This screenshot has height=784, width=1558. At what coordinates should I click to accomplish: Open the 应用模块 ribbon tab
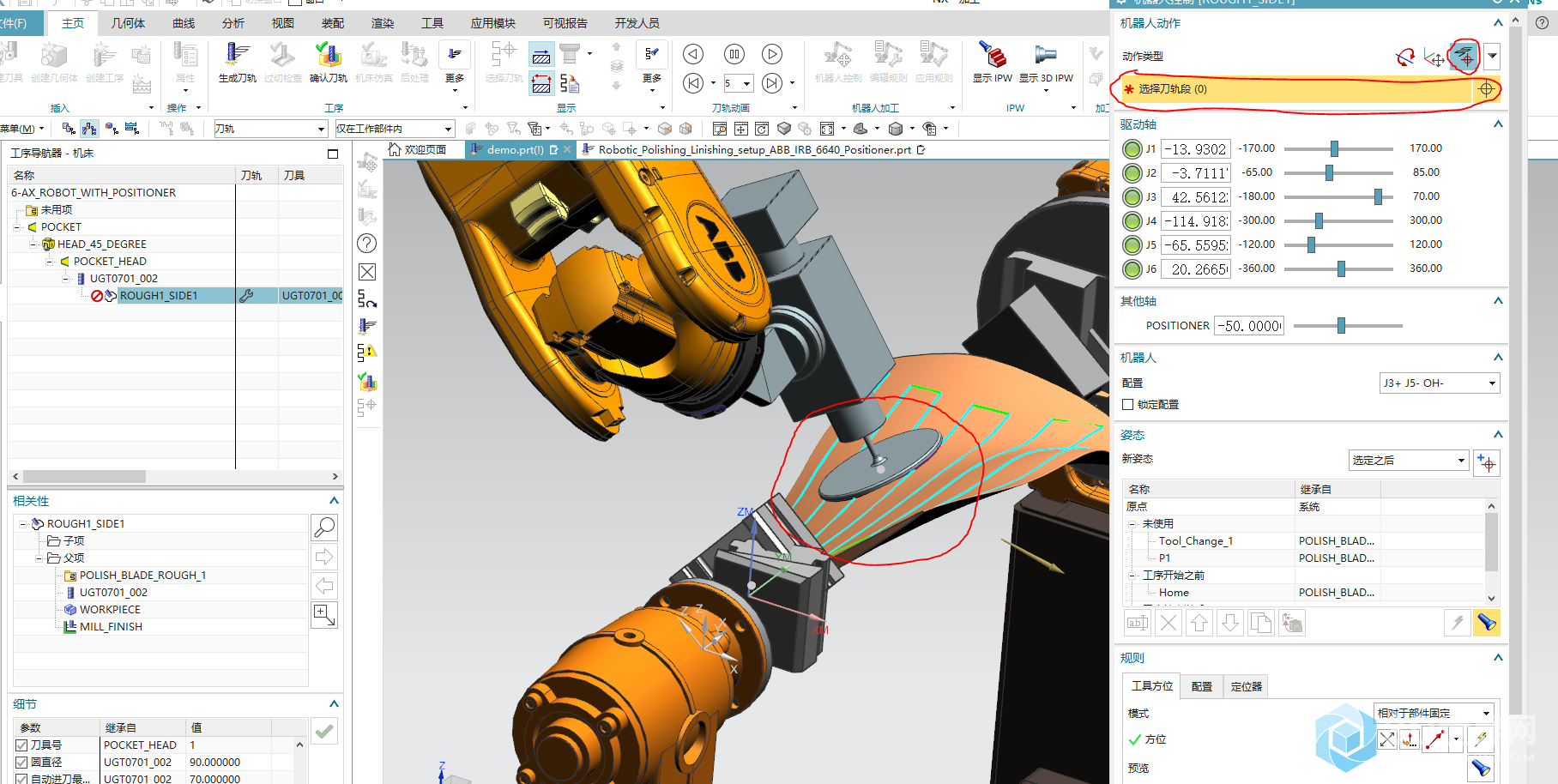click(493, 23)
